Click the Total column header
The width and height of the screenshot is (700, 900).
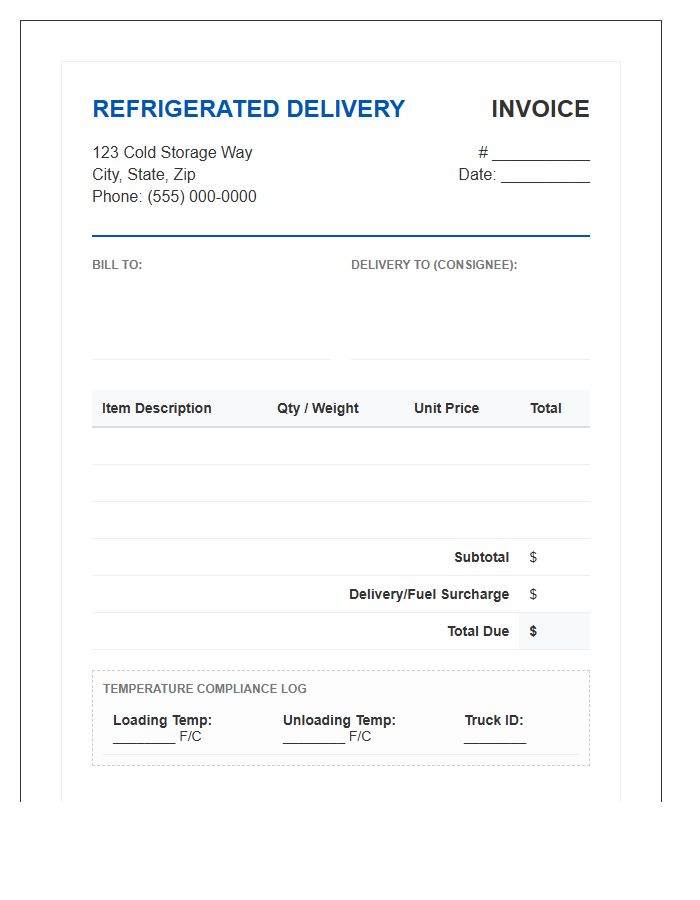546,408
